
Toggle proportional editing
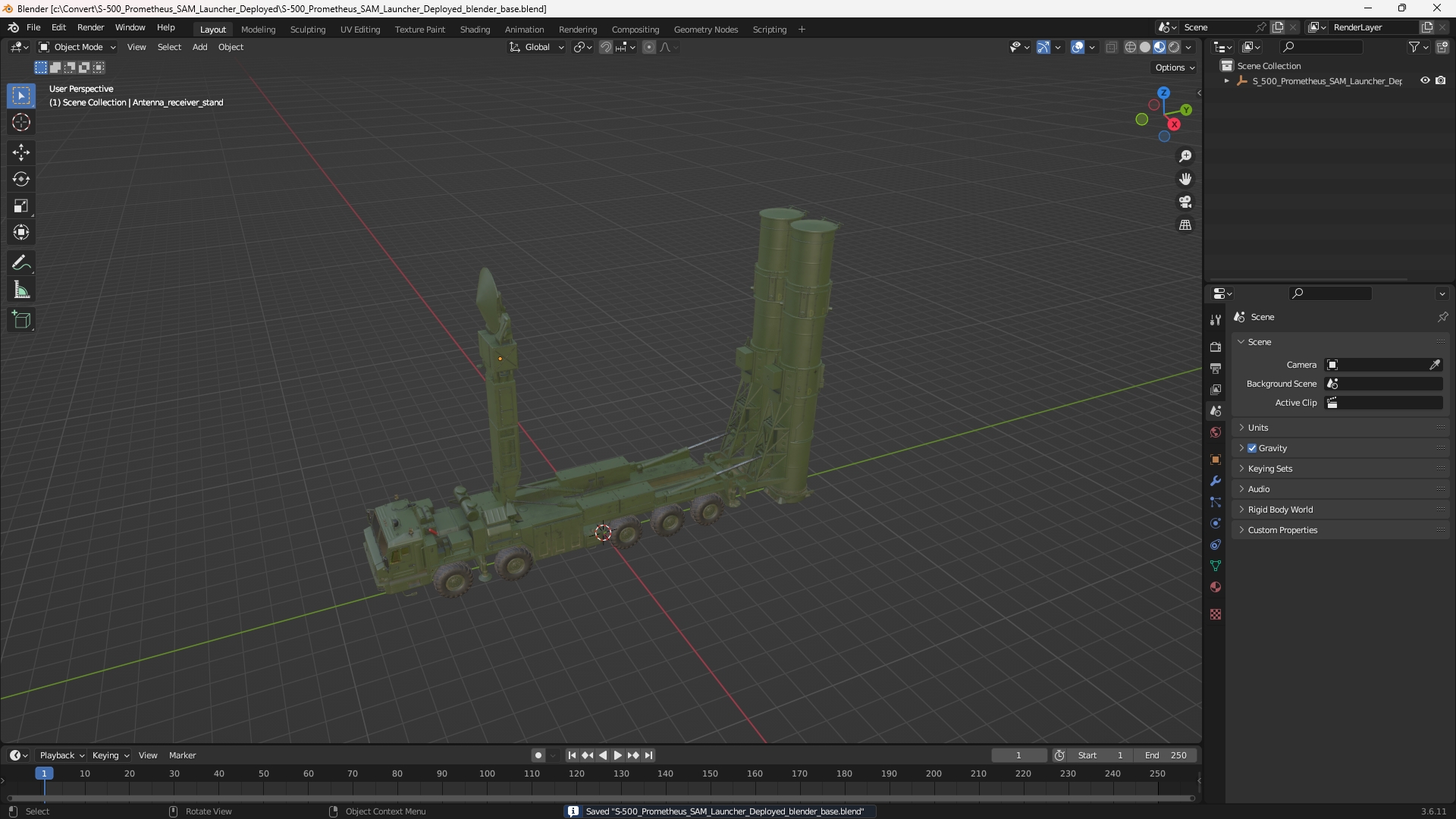click(649, 47)
